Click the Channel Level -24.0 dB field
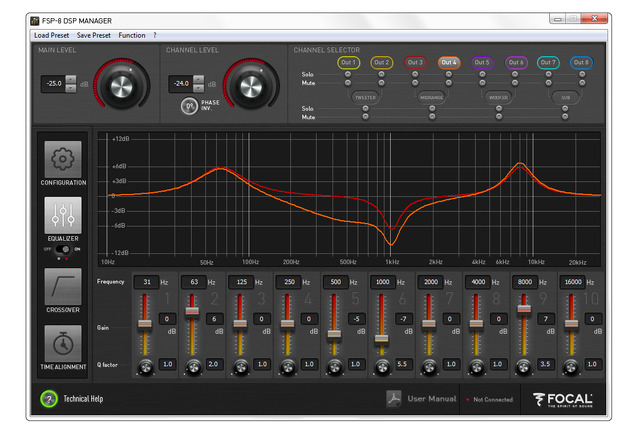The width and height of the screenshot is (640, 426). (x=181, y=84)
